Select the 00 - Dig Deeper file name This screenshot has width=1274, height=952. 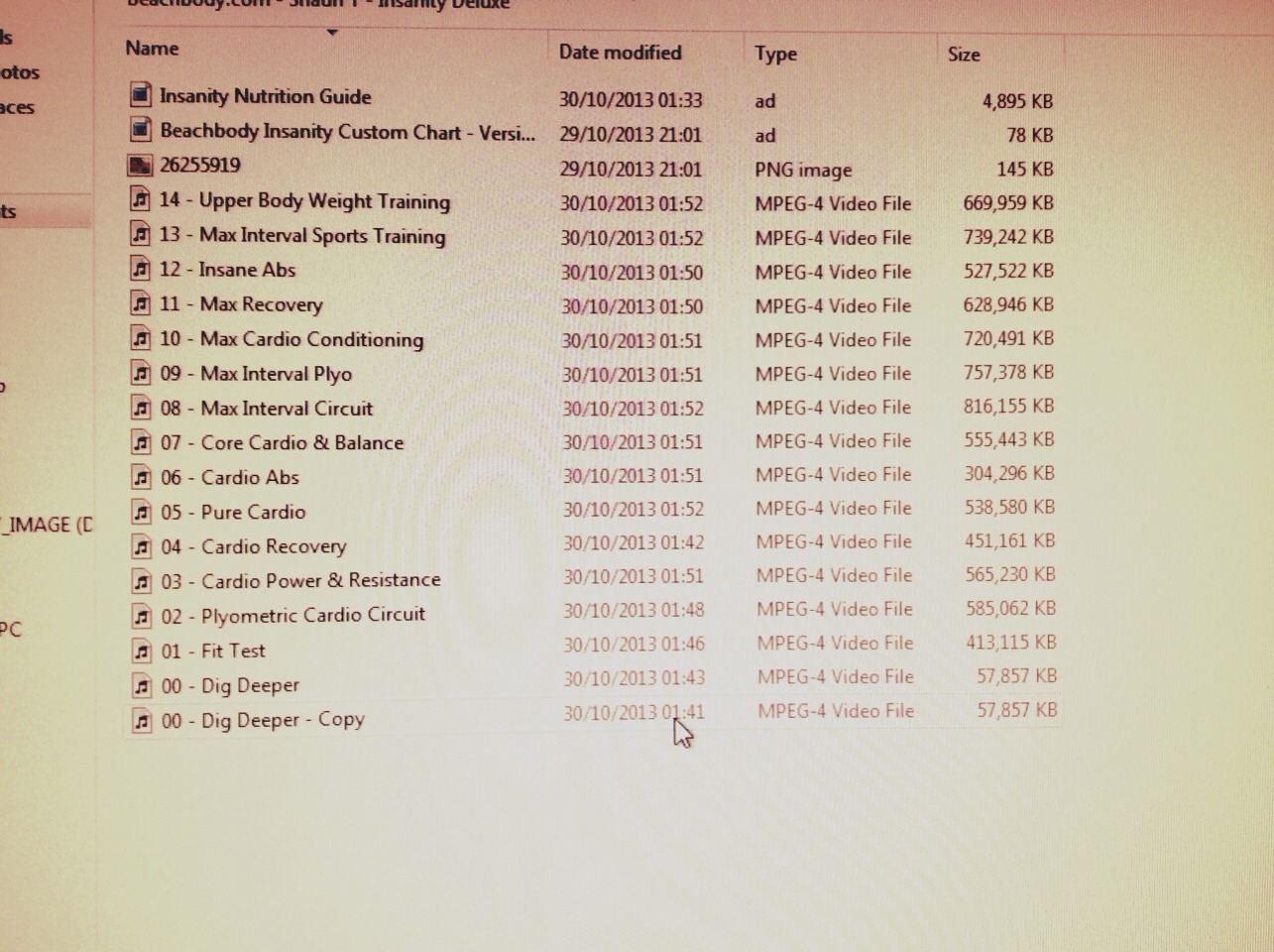click(x=230, y=685)
